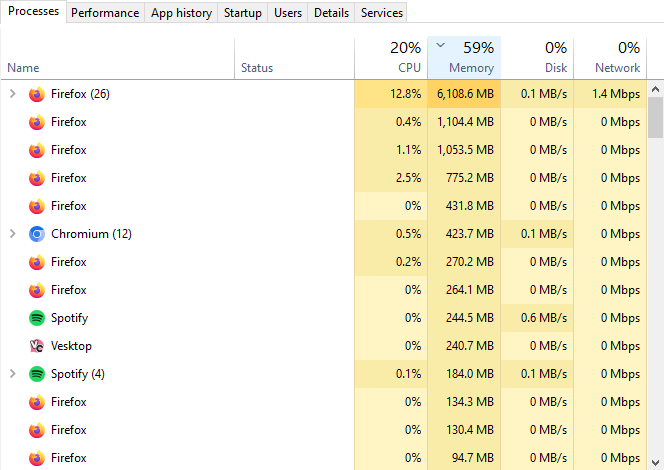664x470 pixels.
Task: Select the Firefox (26) row name
Action: click(80, 94)
